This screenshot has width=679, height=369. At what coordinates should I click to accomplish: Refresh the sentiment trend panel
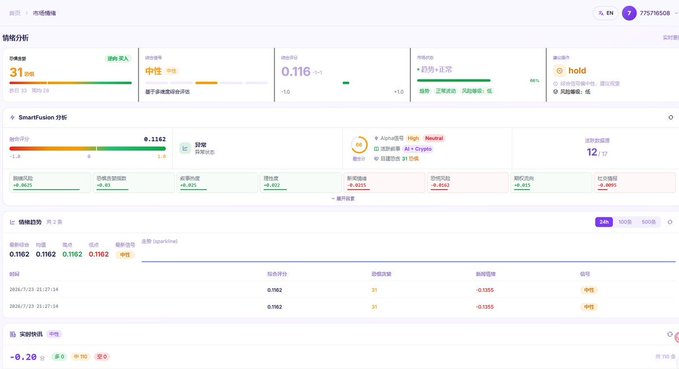(x=670, y=222)
